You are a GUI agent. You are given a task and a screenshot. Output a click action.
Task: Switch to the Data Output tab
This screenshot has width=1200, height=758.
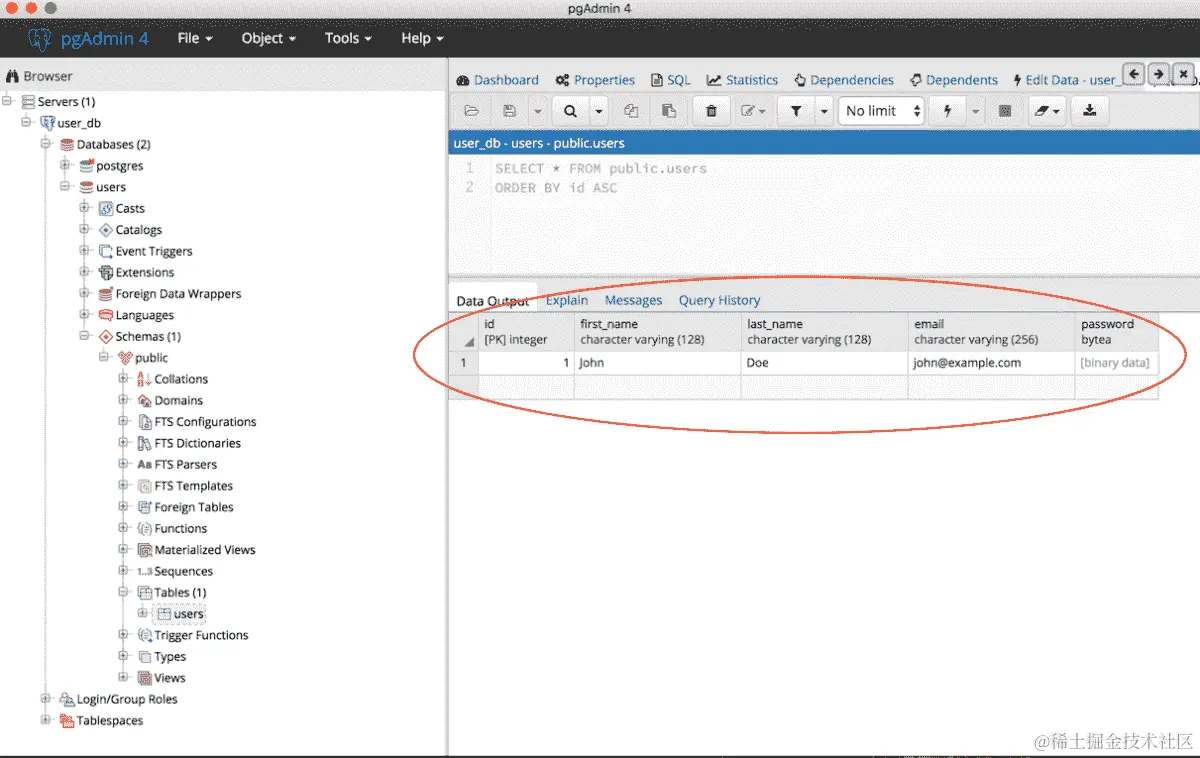click(x=493, y=301)
